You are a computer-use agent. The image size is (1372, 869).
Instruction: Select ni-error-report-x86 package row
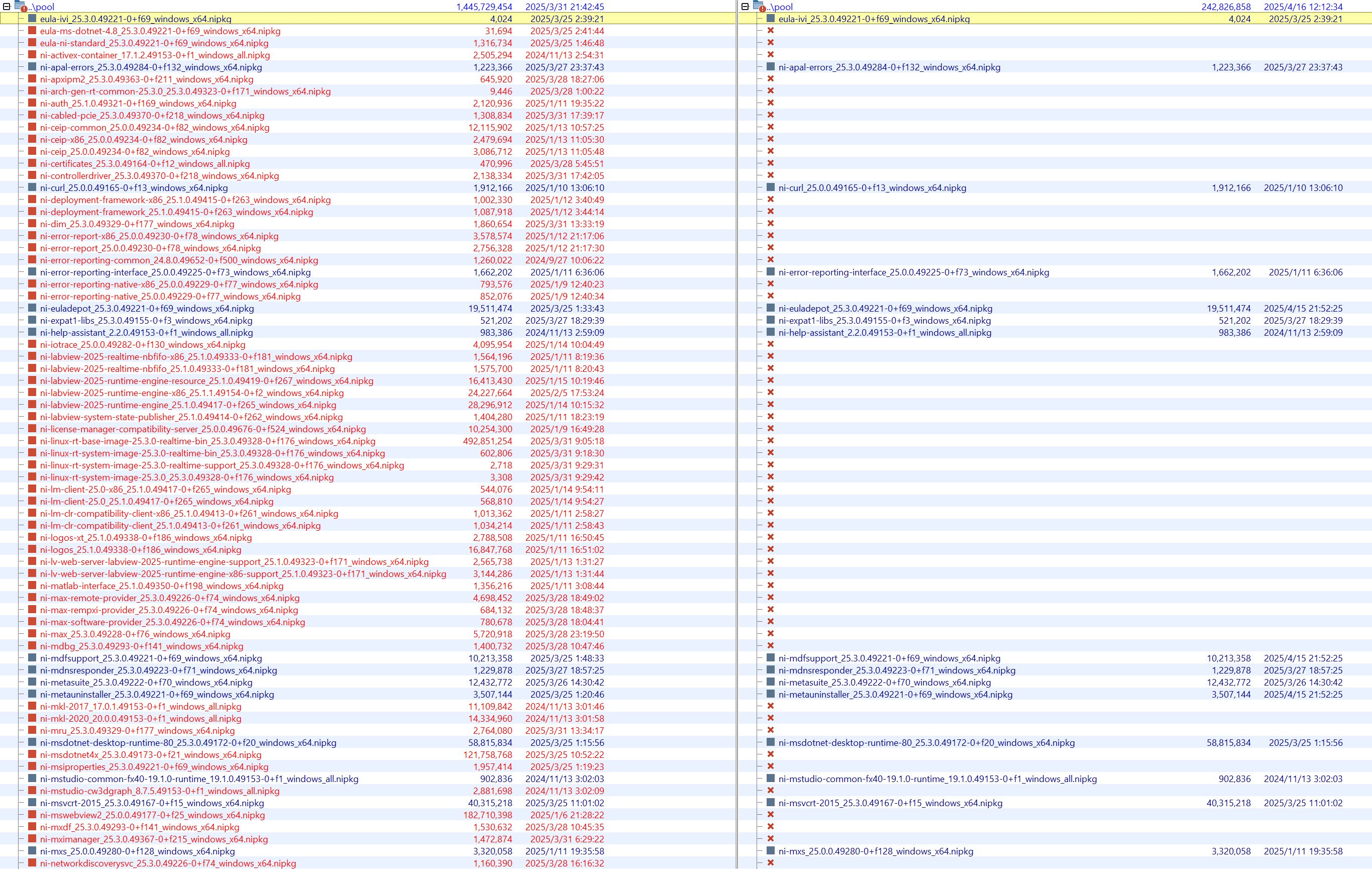pyautogui.click(x=159, y=236)
